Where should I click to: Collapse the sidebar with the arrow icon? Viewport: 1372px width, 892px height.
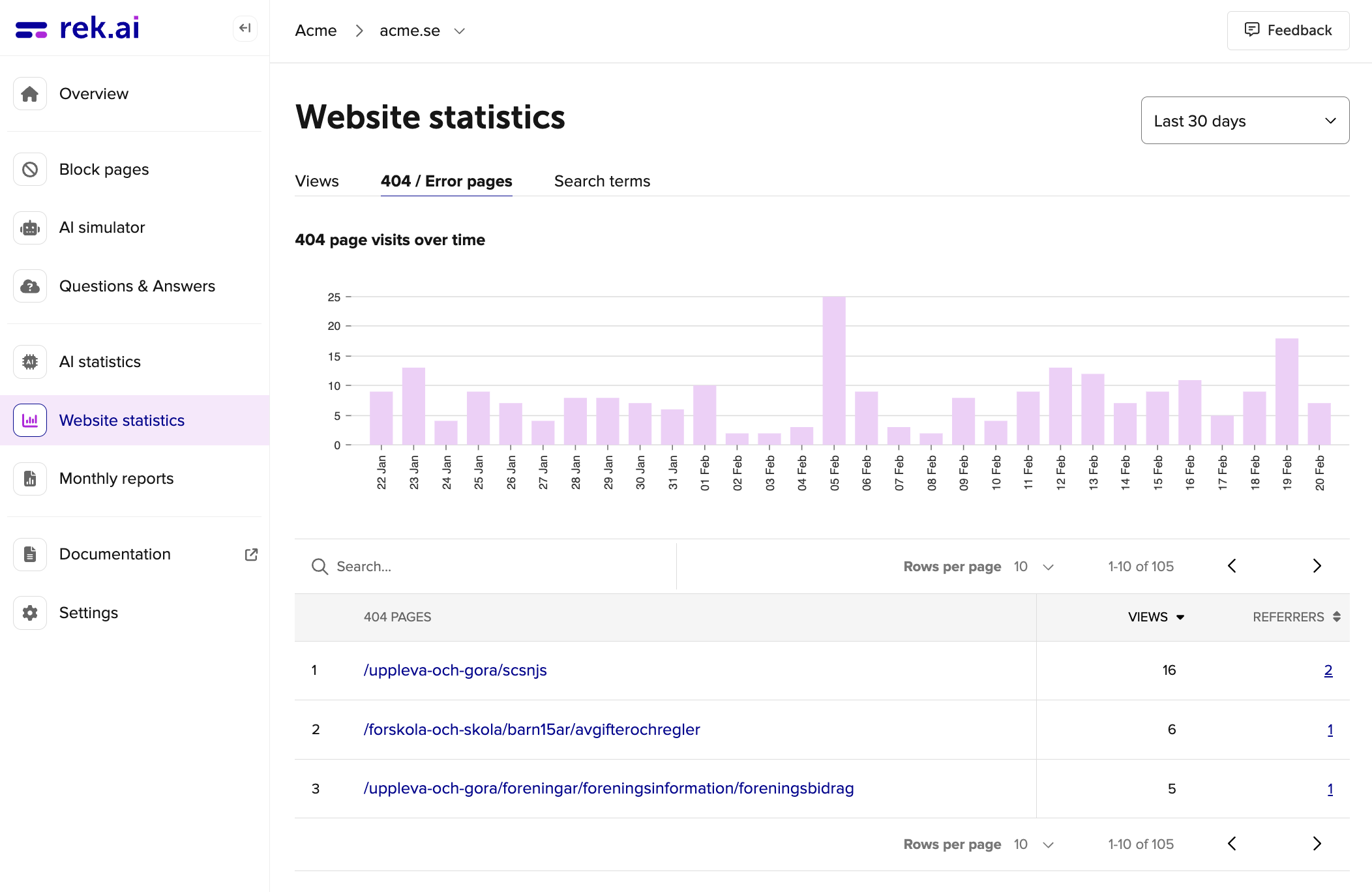coord(245,28)
